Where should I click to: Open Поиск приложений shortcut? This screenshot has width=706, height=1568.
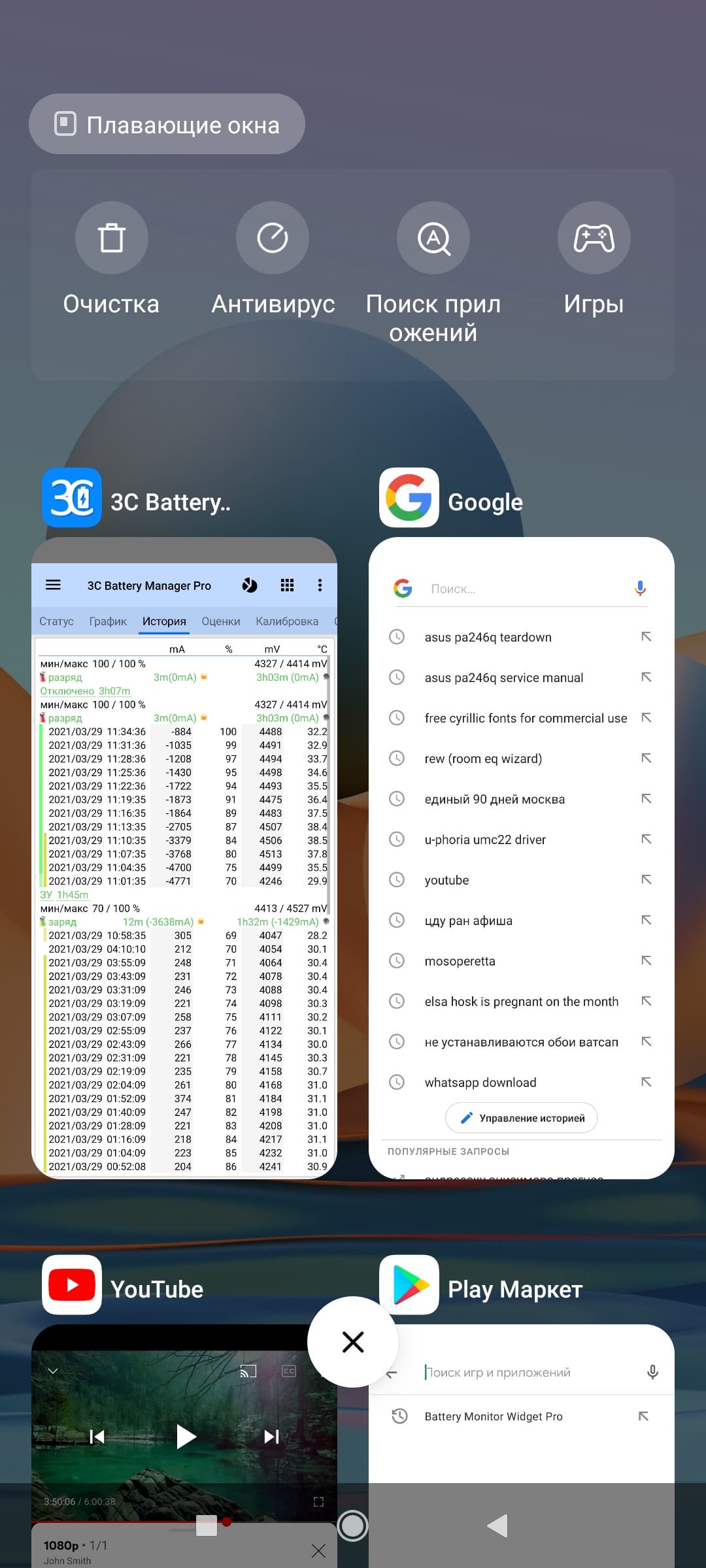(x=433, y=238)
